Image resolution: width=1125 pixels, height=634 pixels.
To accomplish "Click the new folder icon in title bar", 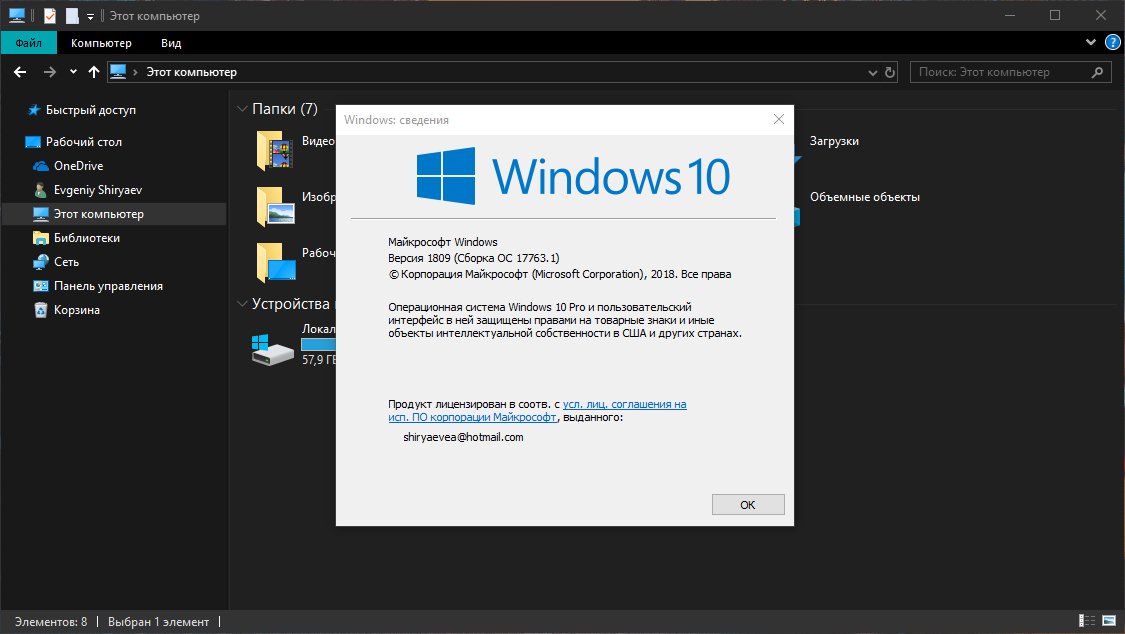I will (72, 15).
